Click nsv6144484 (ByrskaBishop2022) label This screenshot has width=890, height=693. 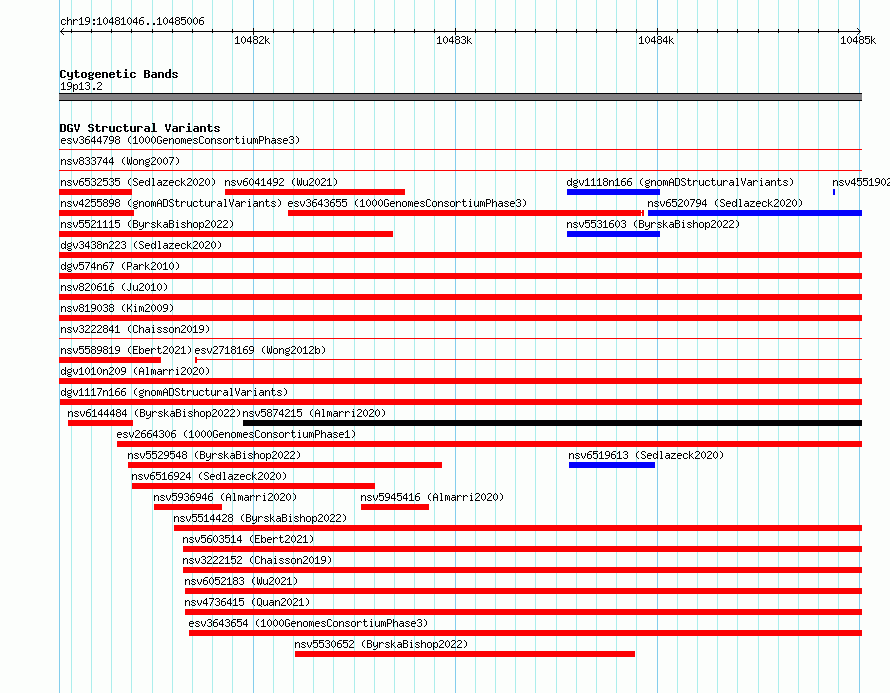click(x=154, y=413)
